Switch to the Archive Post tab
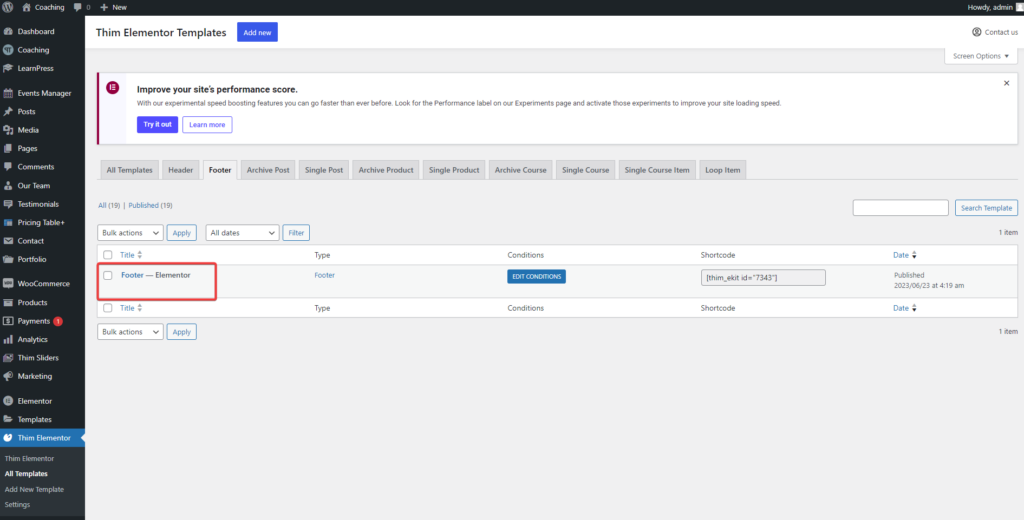Screen dimensions: 1024x520 (268, 170)
